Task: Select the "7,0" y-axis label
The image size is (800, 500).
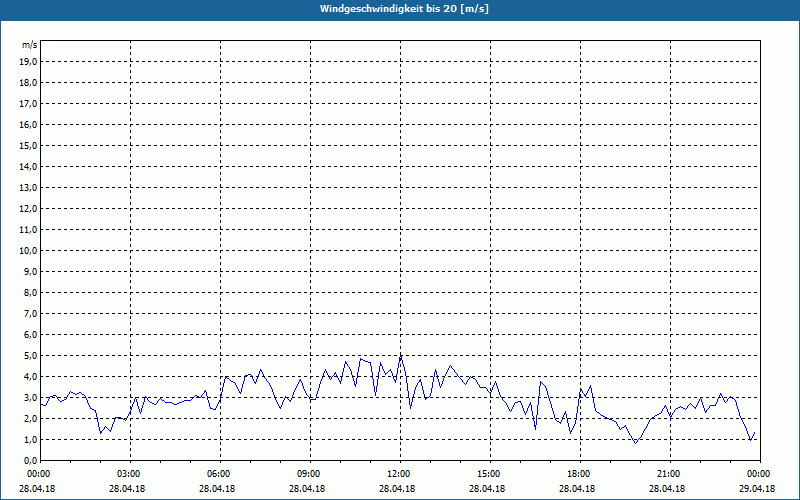Action: pos(30,313)
